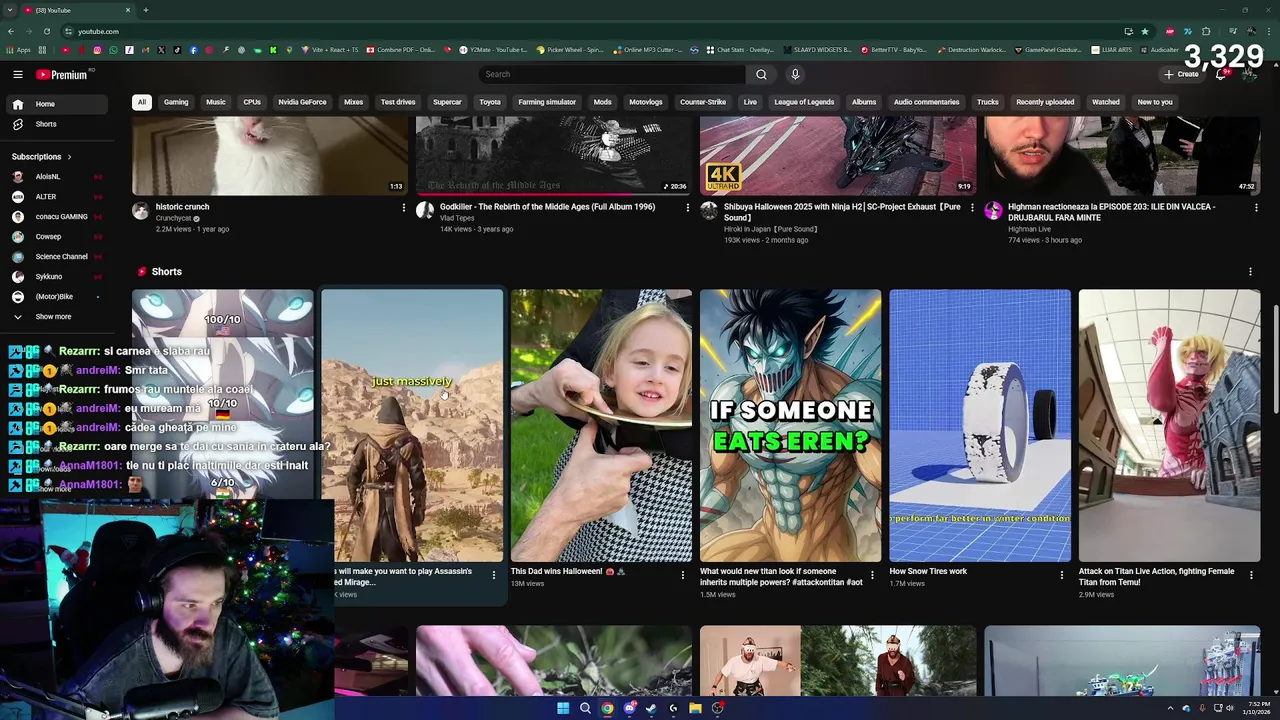Open the IF SOMEONE EATS EREN short thumbnail
Image resolution: width=1280 pixels, height=720 pixels.
(x=791, y=426)
